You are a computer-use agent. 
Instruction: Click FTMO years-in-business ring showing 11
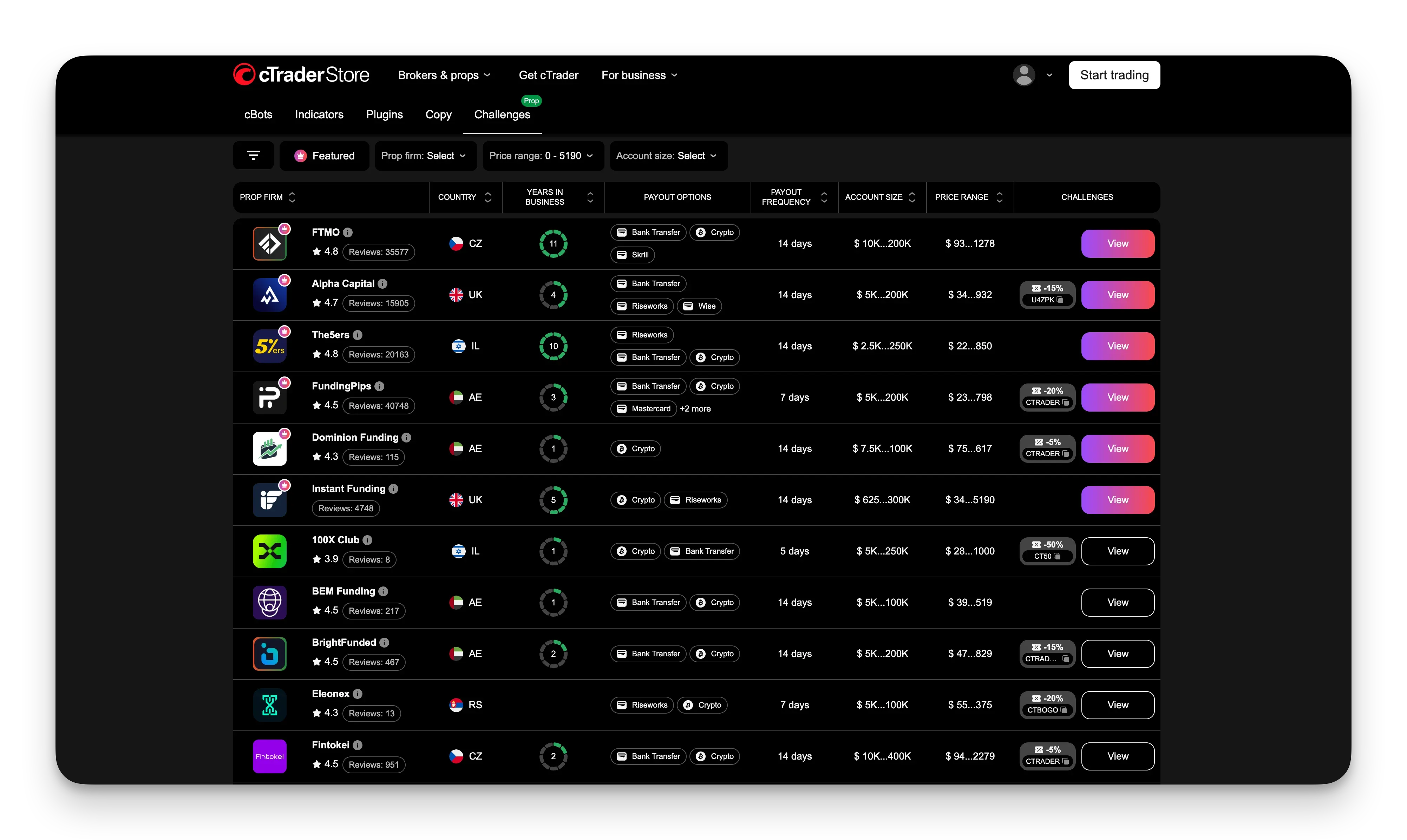553,243
